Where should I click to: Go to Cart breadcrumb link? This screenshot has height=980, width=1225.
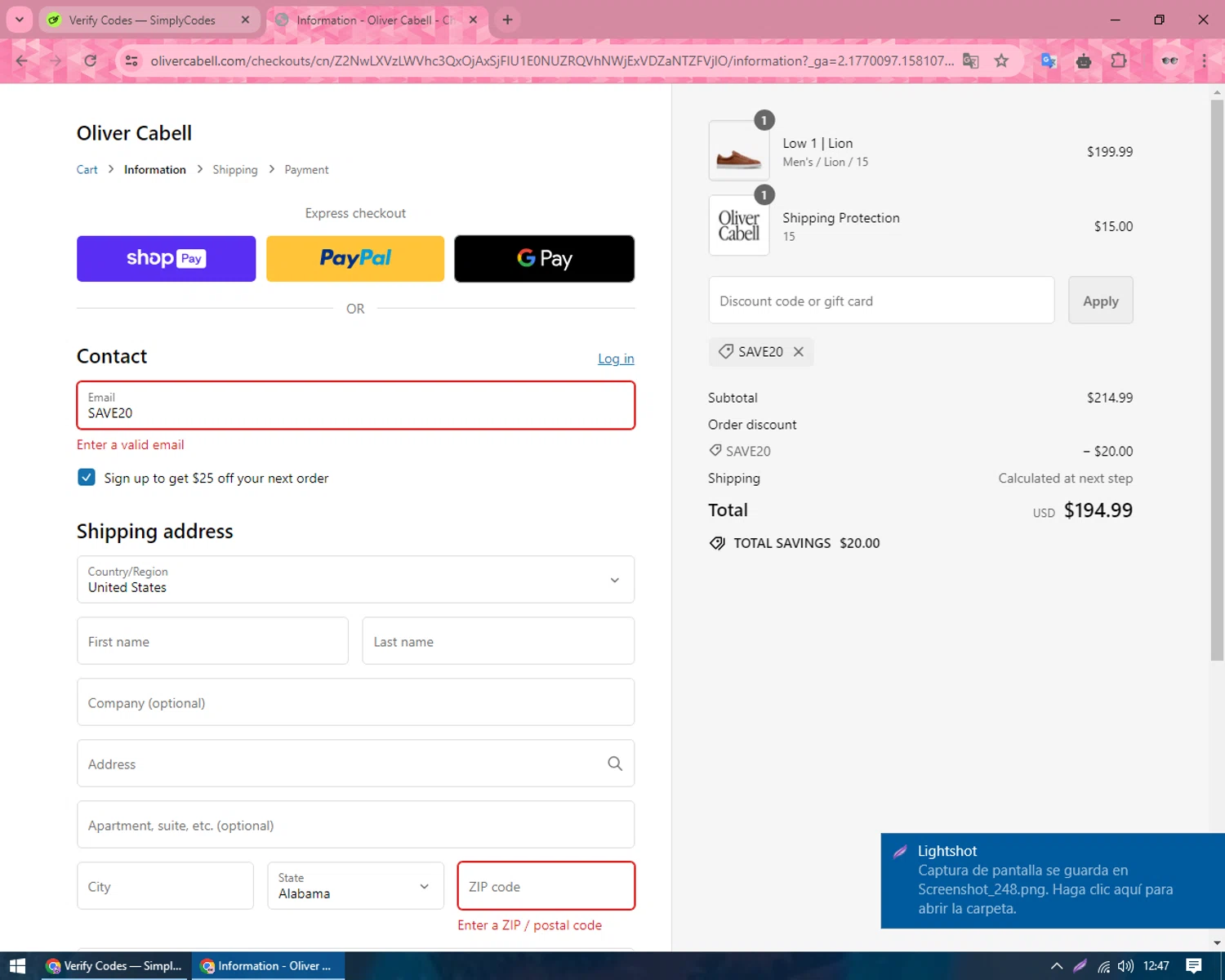(87, 170)
